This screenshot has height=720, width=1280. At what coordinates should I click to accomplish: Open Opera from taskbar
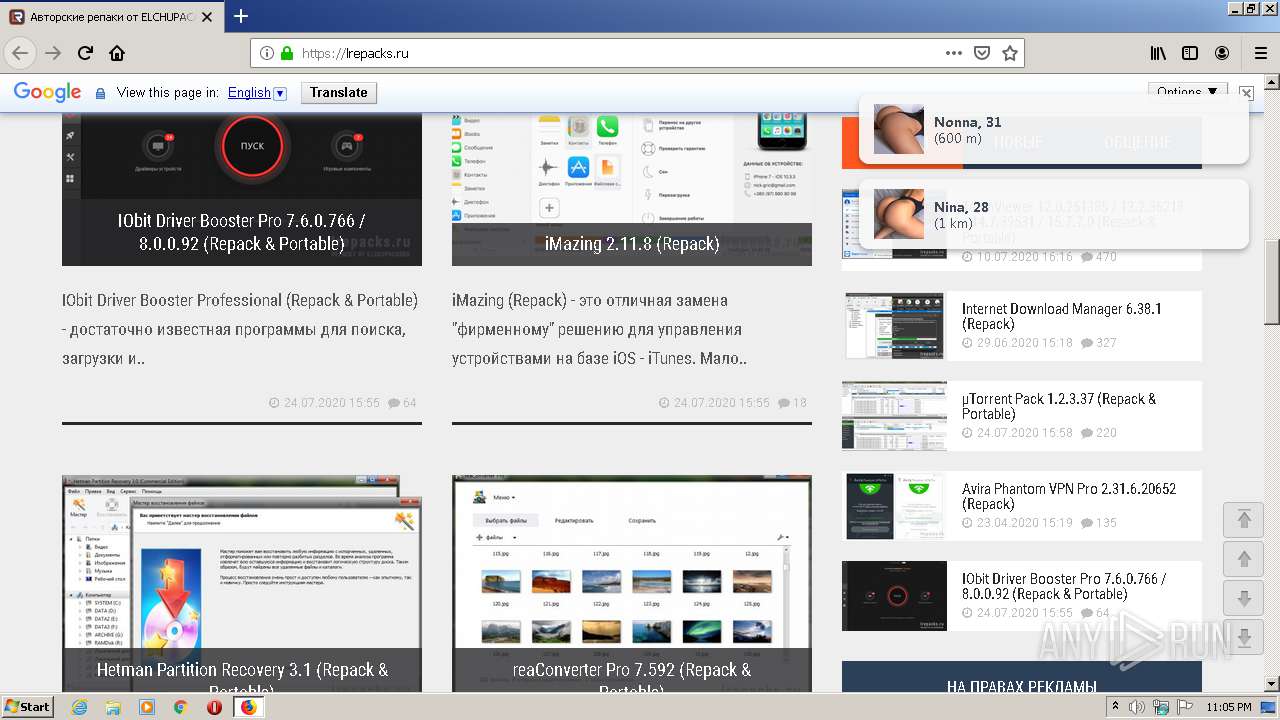(214, 707)
